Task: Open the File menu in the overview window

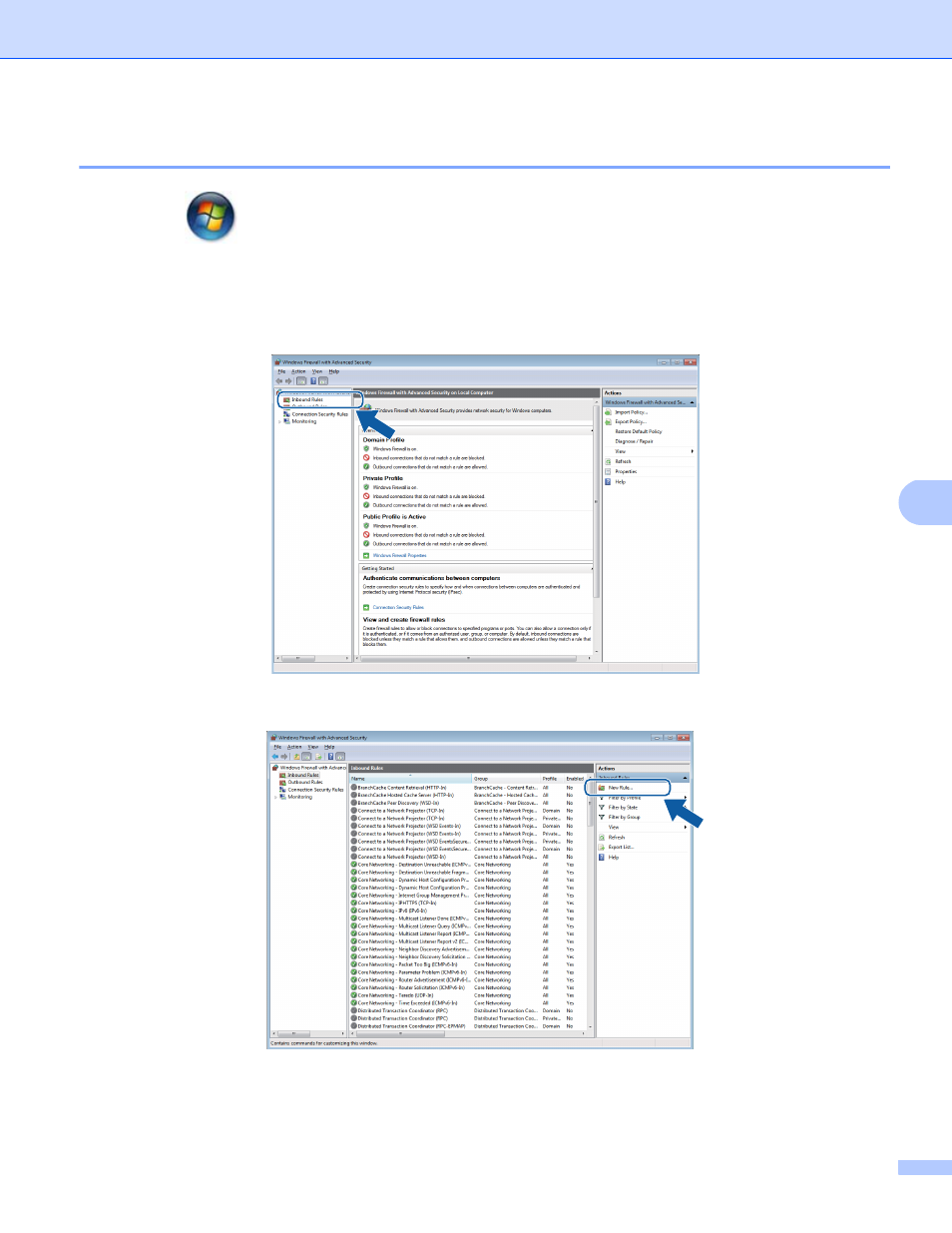Action: (x=281, y=371)
